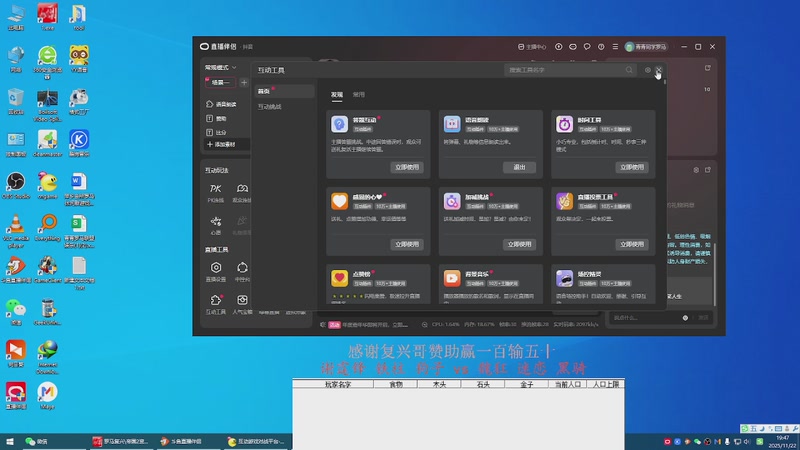
Task: Switch to the Frequently Used (常用) tab
Action: coord(359,94)
